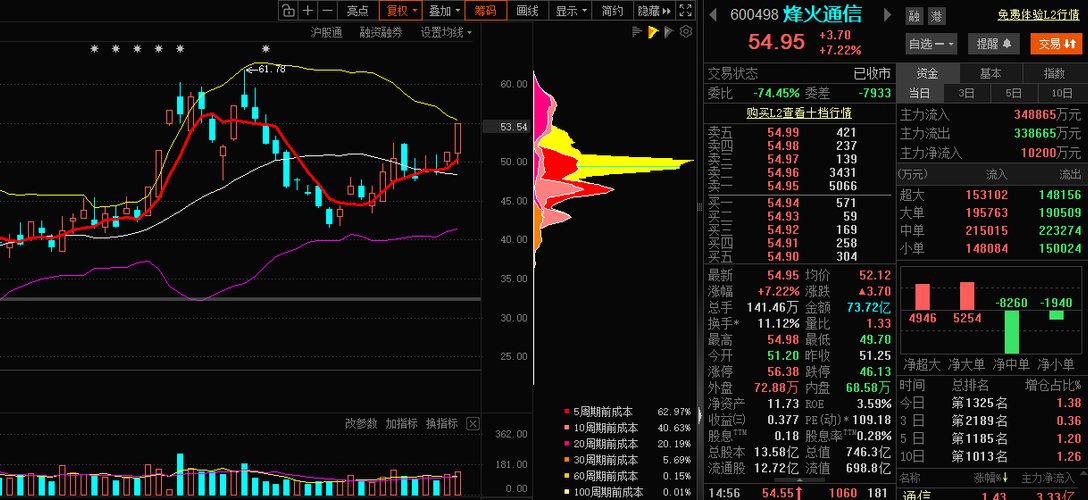Go to next stock with right arrow
This screenshot has height=500, width=1088.
click(x=888, y=15)
